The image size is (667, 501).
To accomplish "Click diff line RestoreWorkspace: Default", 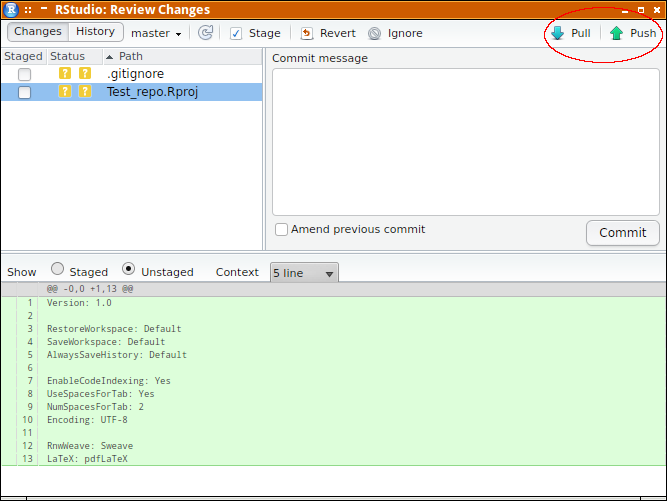I will pyautogui.click(x=114, y=329).
